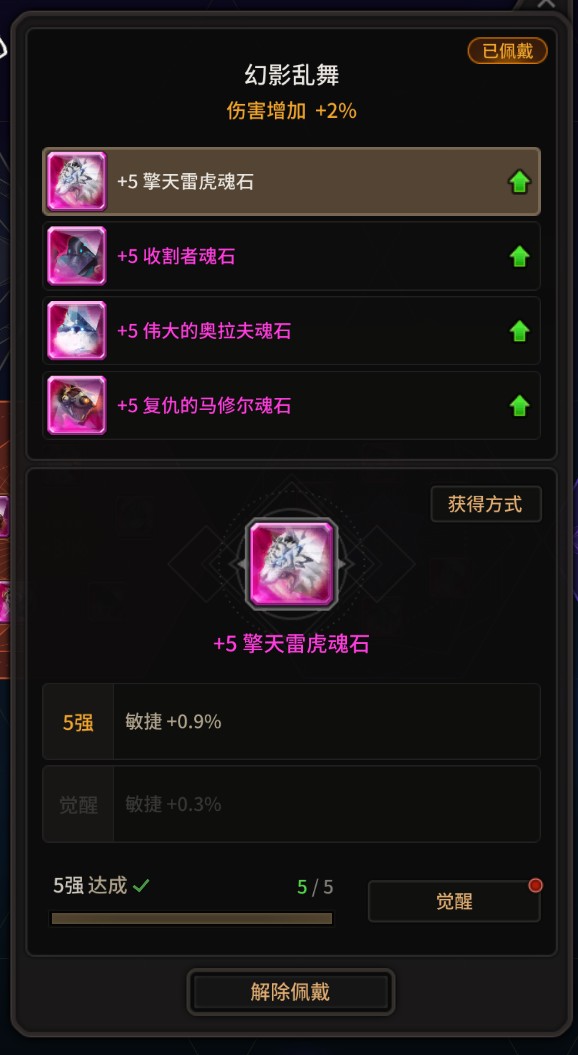Viewport: 578px width, 1055px height.
Task: Click the 觉醒 敏捷 +0.3% stat row
Action: click(291, 804)
